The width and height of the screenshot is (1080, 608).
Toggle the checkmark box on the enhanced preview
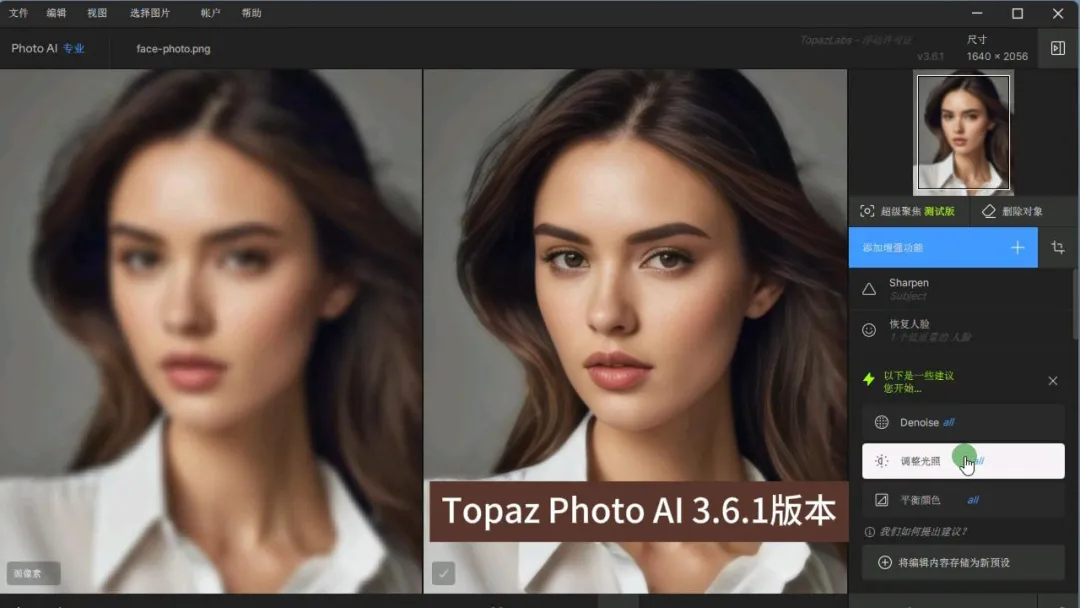pos(443,573)
